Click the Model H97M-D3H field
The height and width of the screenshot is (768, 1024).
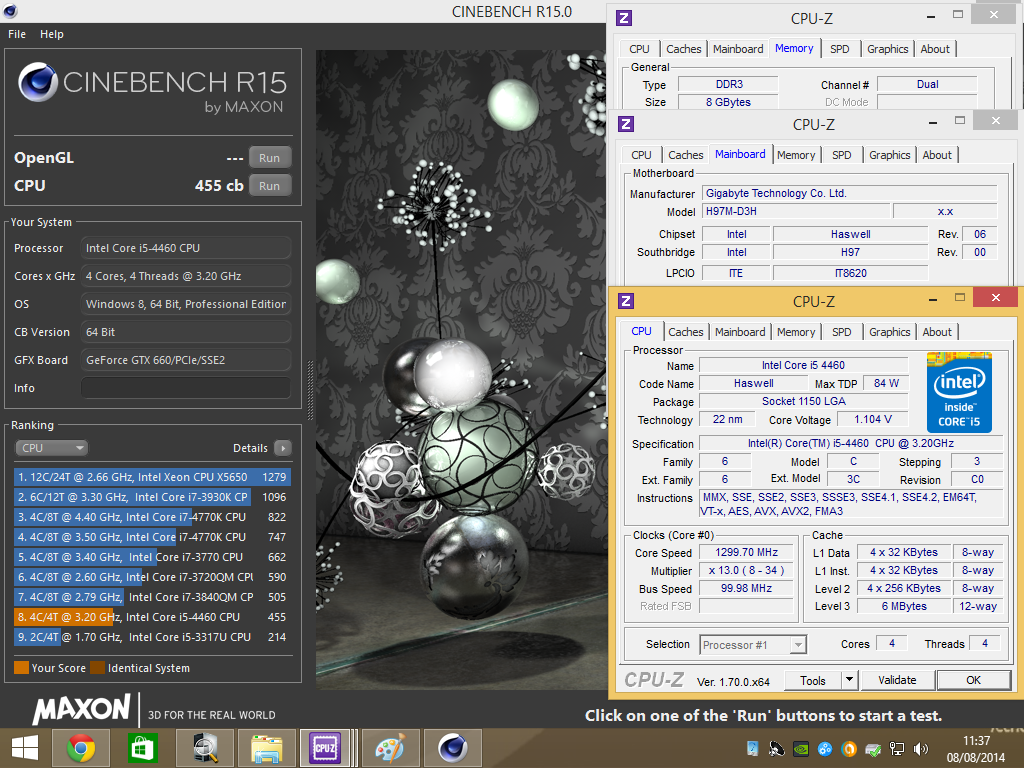click(796, 211)
